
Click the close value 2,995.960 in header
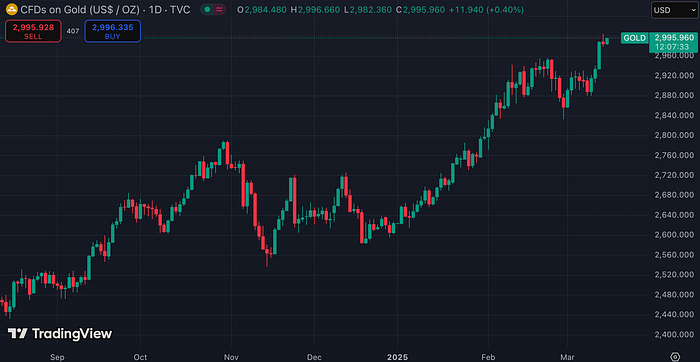[425, 10]
